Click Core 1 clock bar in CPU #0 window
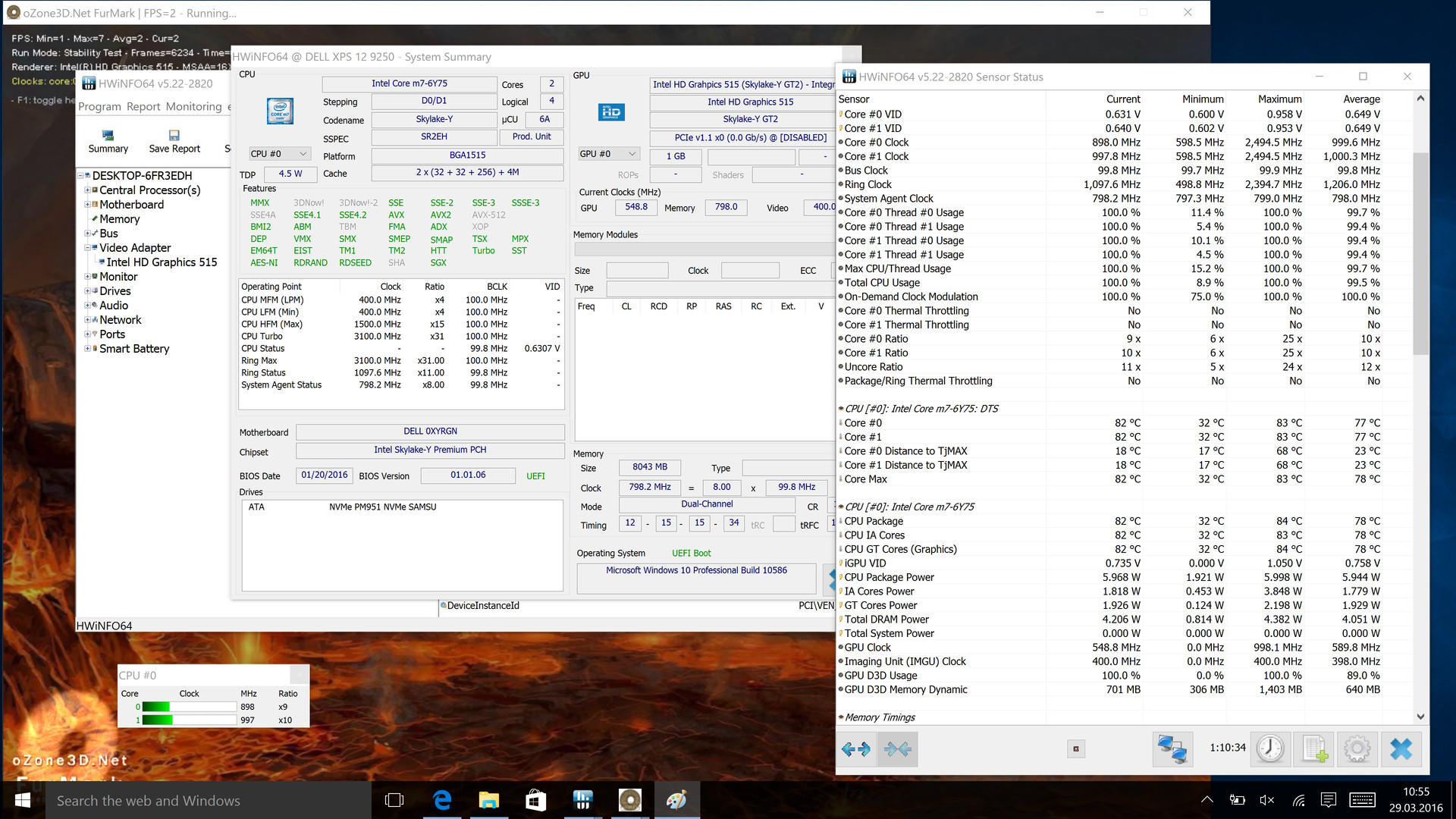Viewport: 1456px width, 819px height. click(x=190, y=720)
